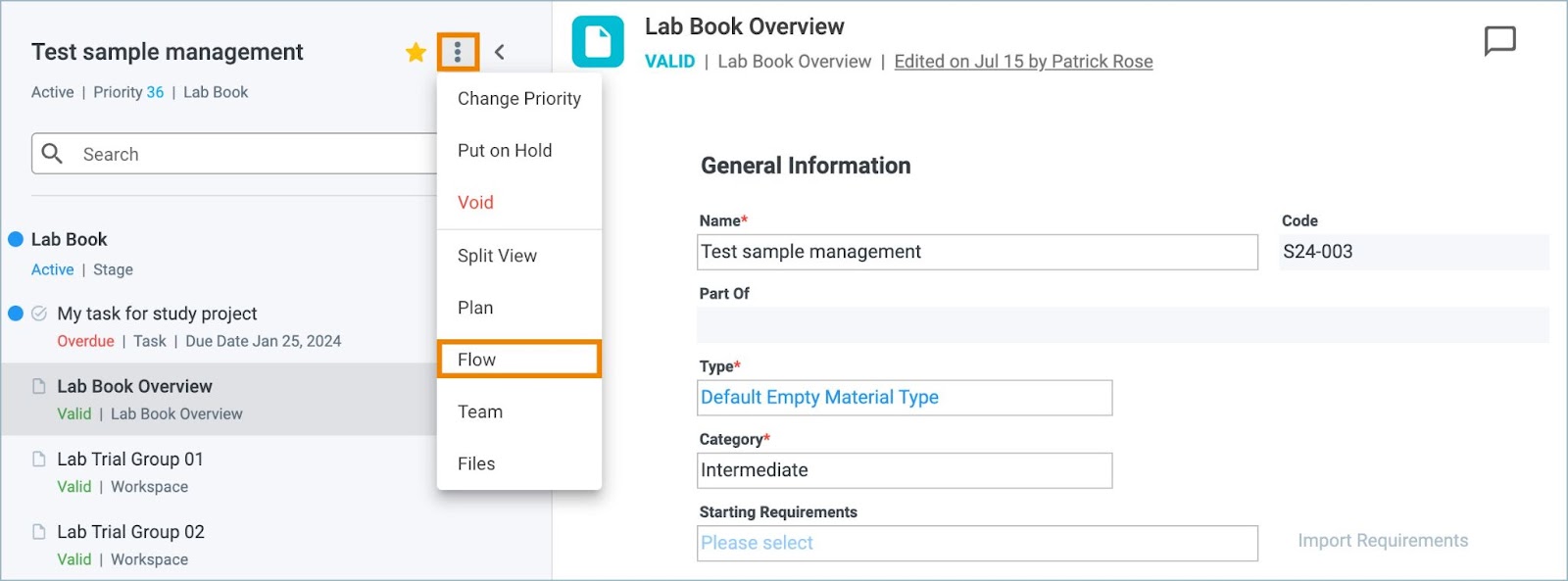This screenshot has height=581, width=1568.
Task: Select Flow from the menu
Action: point(518,360)
